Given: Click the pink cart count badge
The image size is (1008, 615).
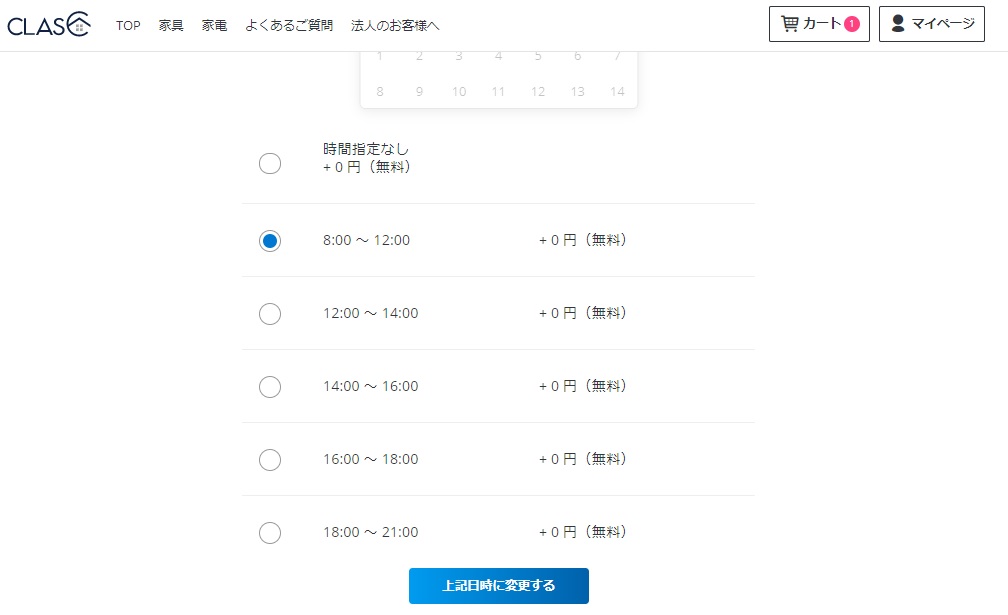Looking at the screenshot, I should (852, 24).
